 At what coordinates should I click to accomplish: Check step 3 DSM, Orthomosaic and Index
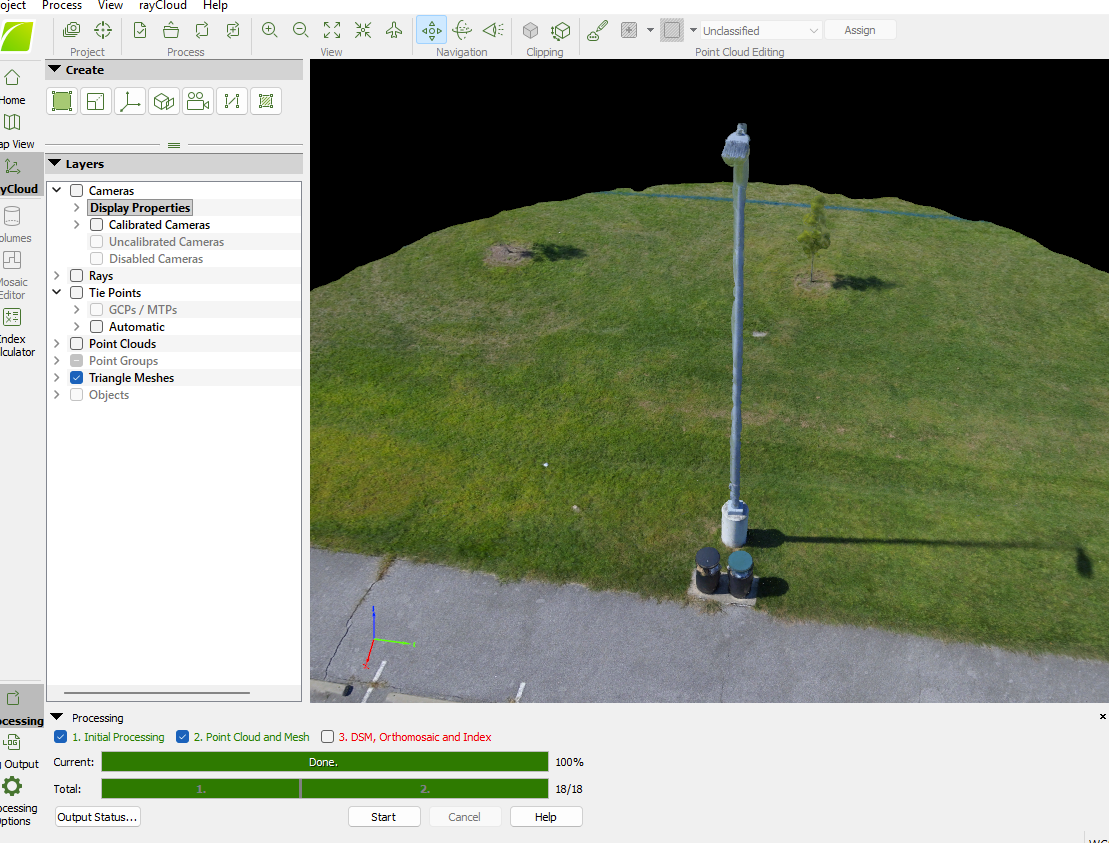pos(327,737)
